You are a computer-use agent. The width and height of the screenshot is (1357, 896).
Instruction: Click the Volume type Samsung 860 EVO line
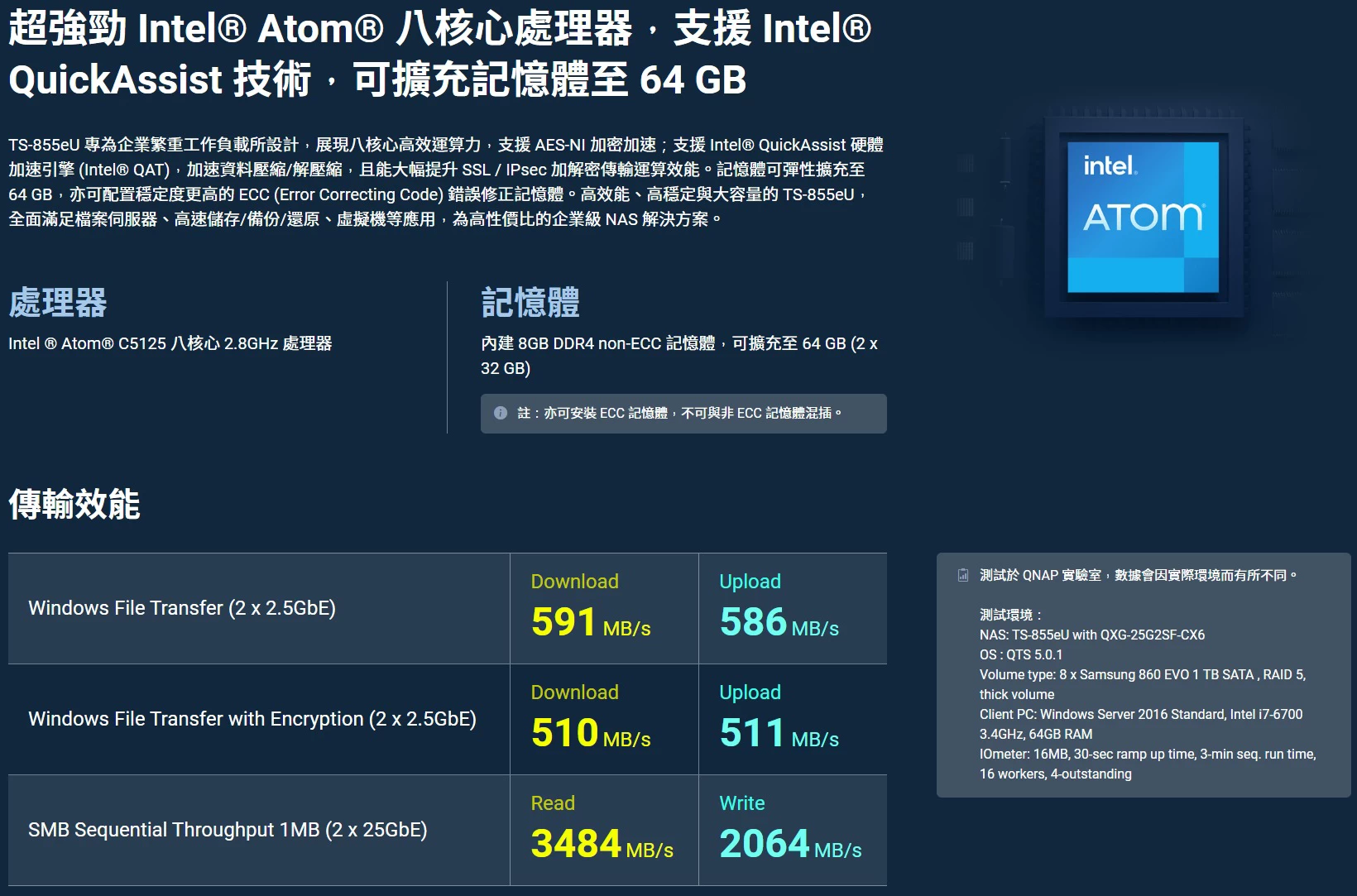(1143, 684)
